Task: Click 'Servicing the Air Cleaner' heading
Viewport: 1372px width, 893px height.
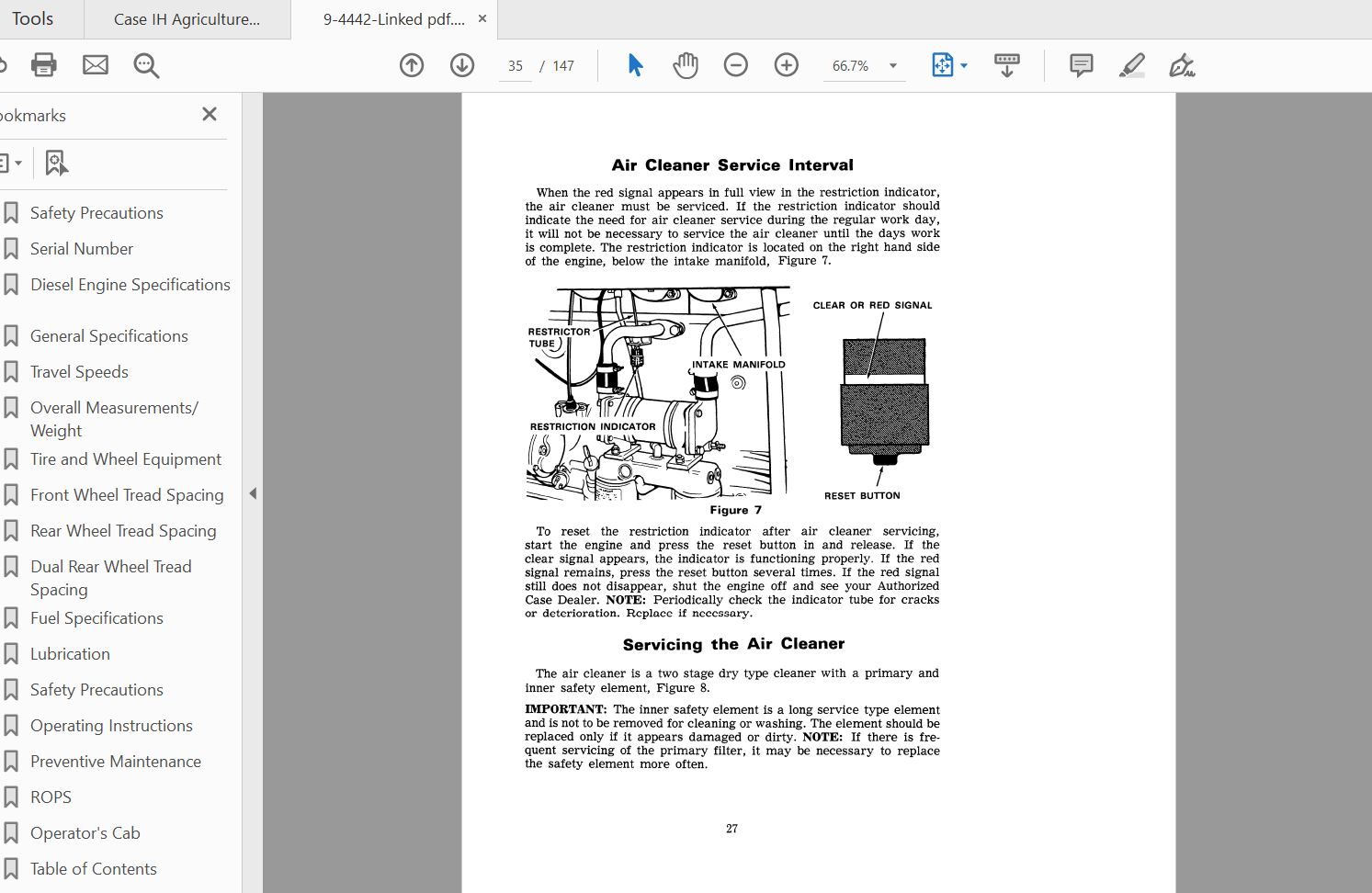Action: point(733,644)
